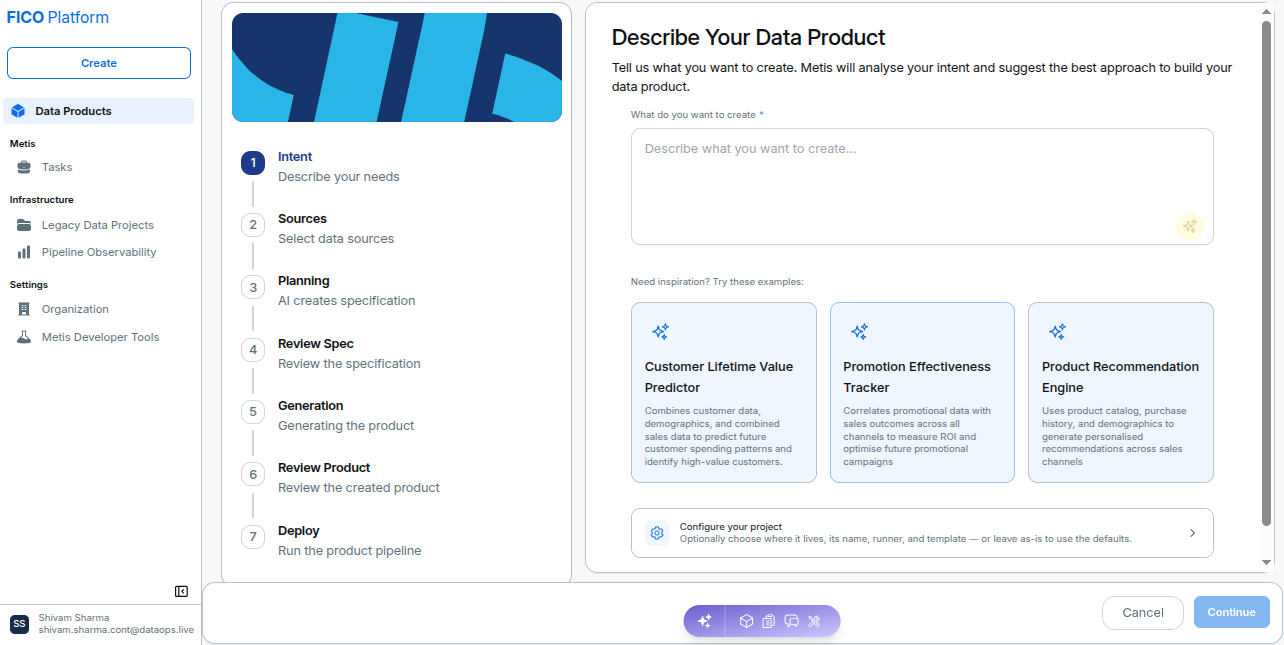1284x645 pixels.
Task: Click step 3 Planning circle
Action: click(253, 287)
